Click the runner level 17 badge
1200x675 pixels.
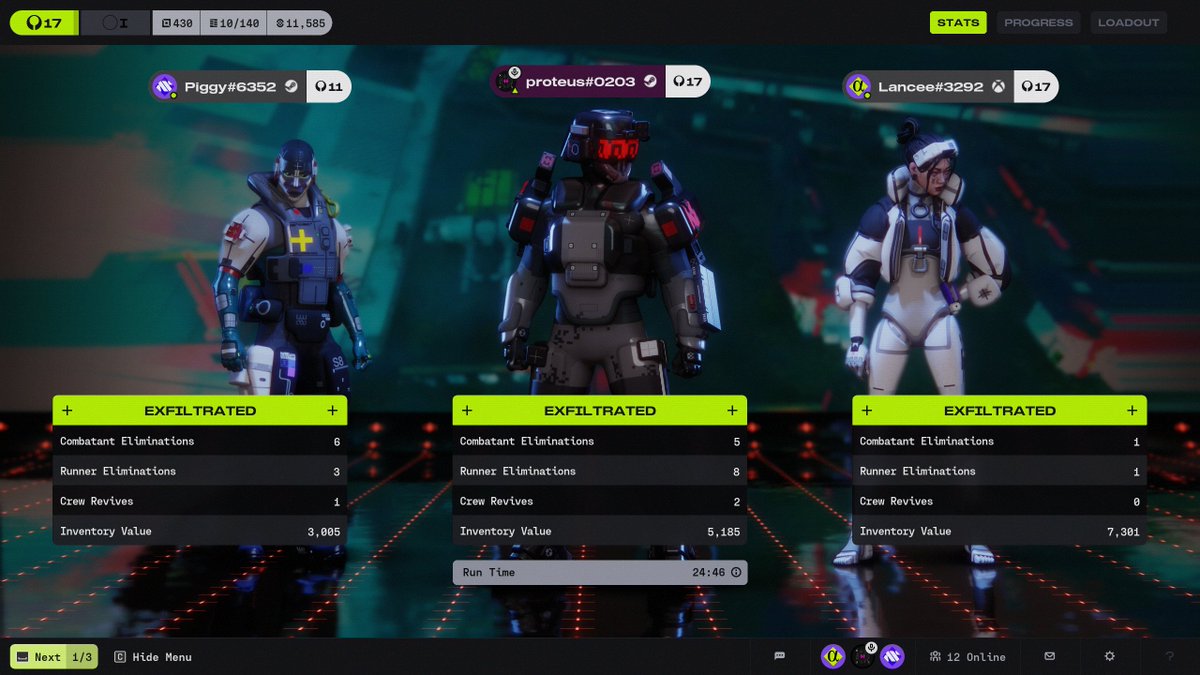44,23
